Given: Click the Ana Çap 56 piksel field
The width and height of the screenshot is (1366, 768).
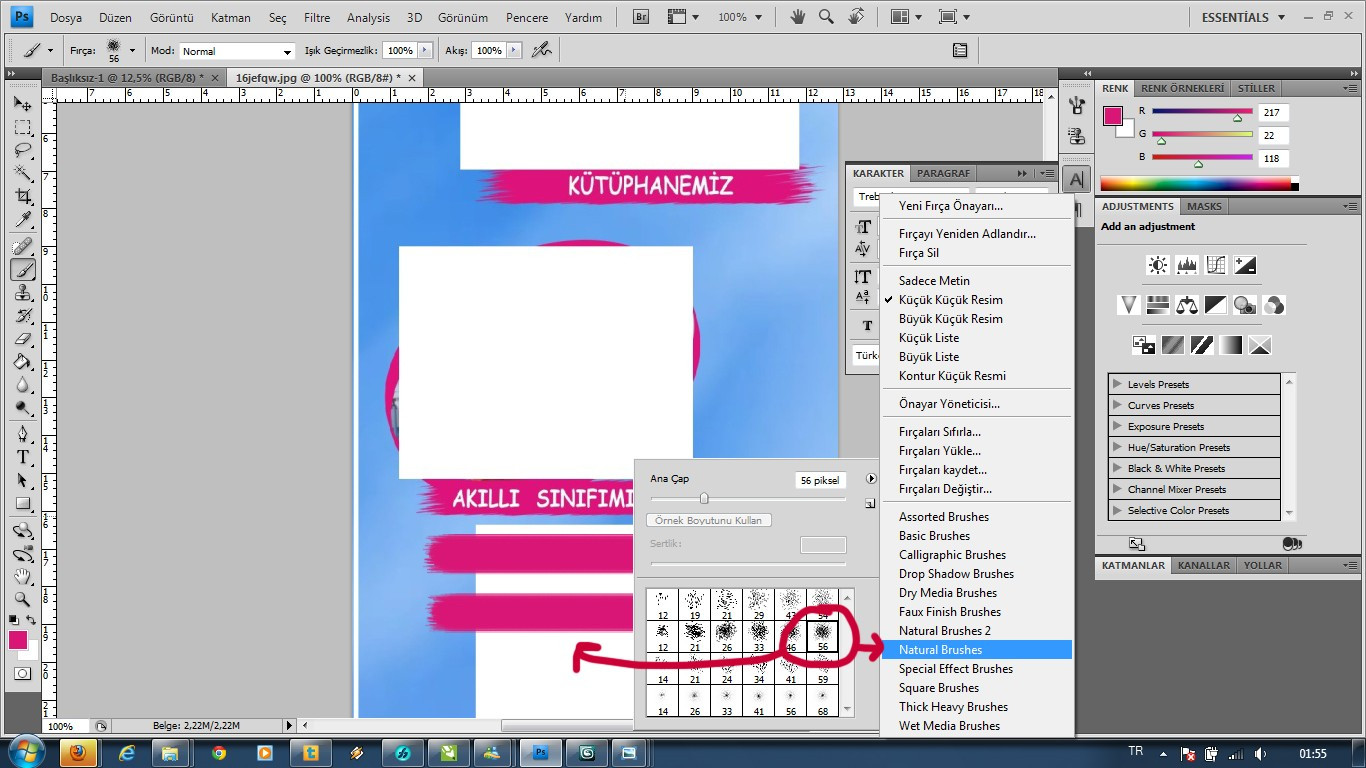Looking at the screenshot, I should 821,480.
